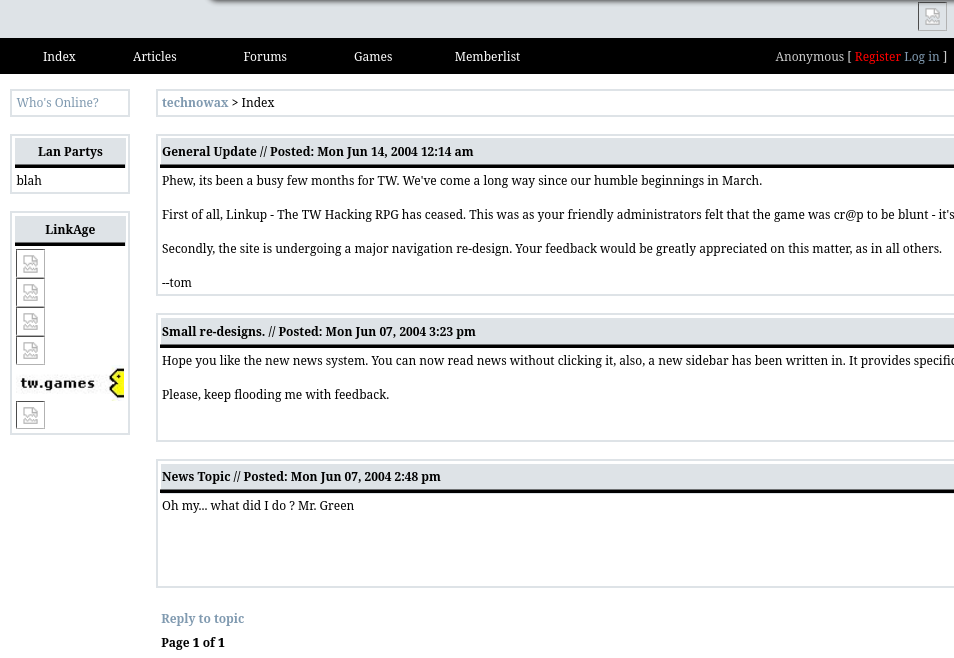The image size is (954, 658).
Task: Click Reply to topic link
Action: tap(203, 619)
